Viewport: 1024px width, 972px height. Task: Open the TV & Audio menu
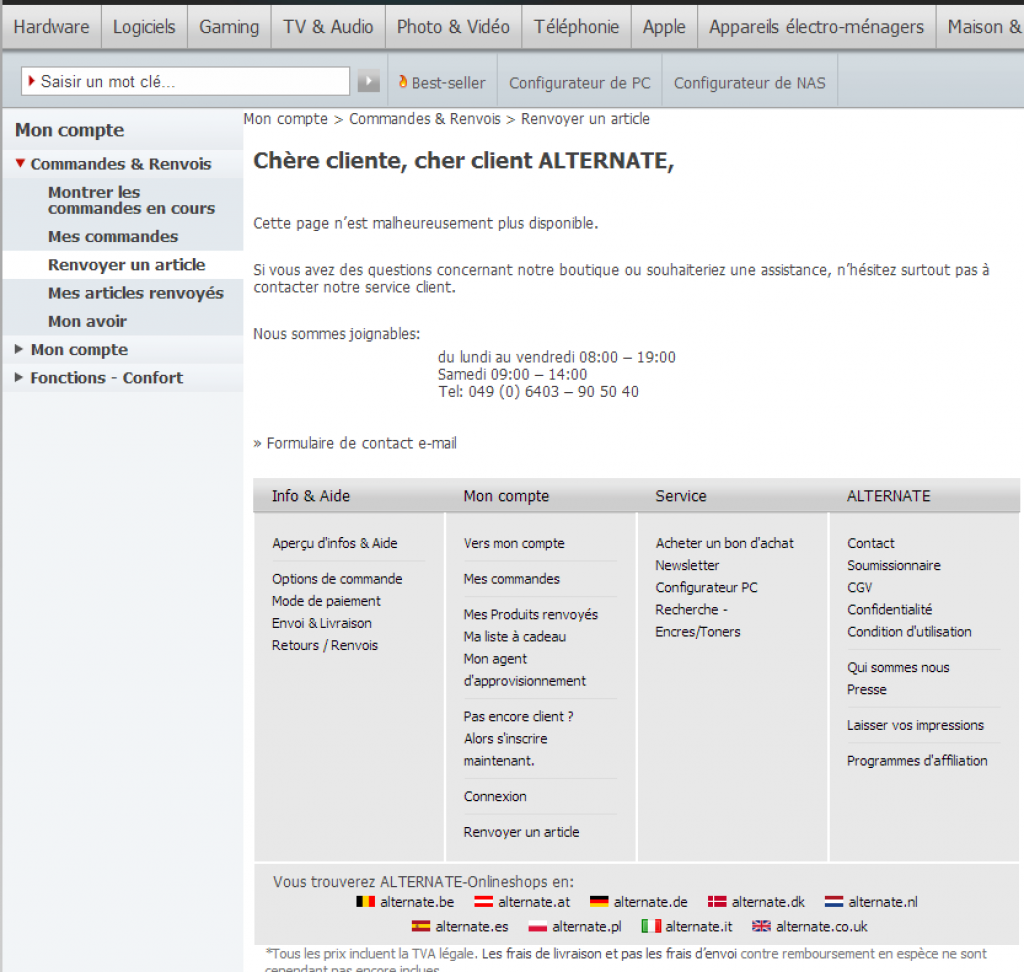coord(328,27)
